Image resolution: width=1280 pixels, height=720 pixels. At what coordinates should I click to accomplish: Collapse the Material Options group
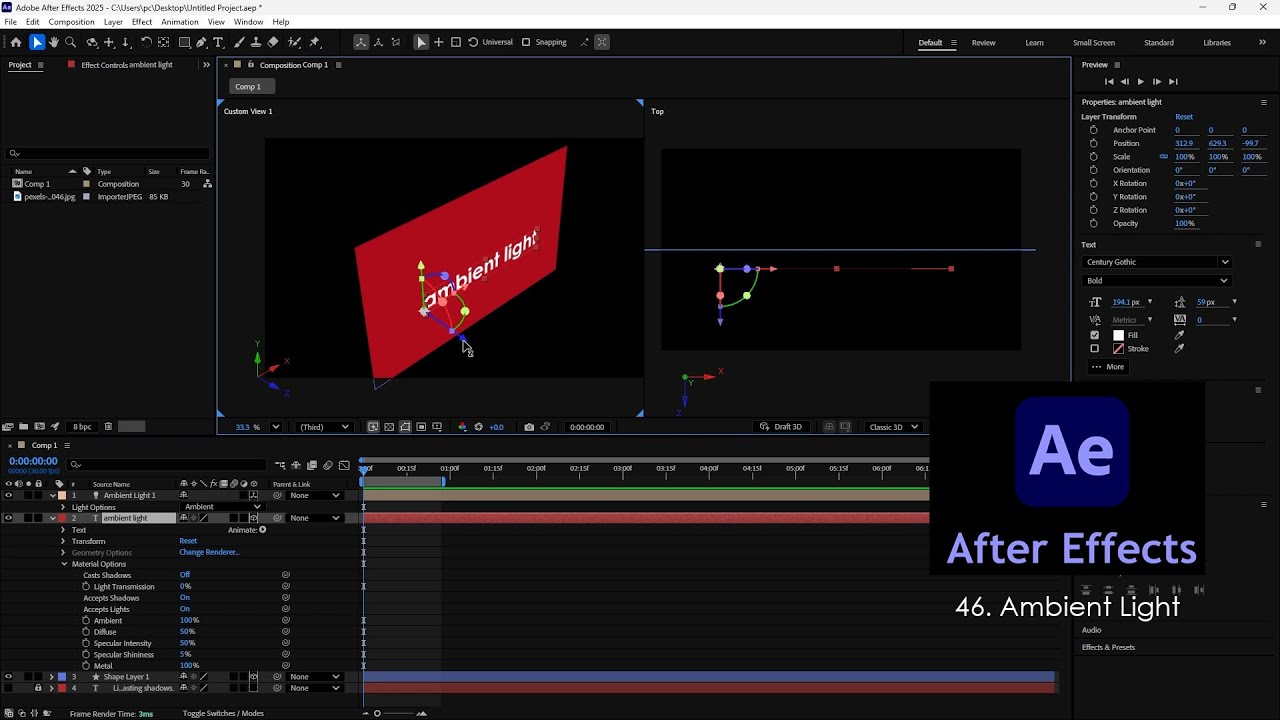pos(64,564)
